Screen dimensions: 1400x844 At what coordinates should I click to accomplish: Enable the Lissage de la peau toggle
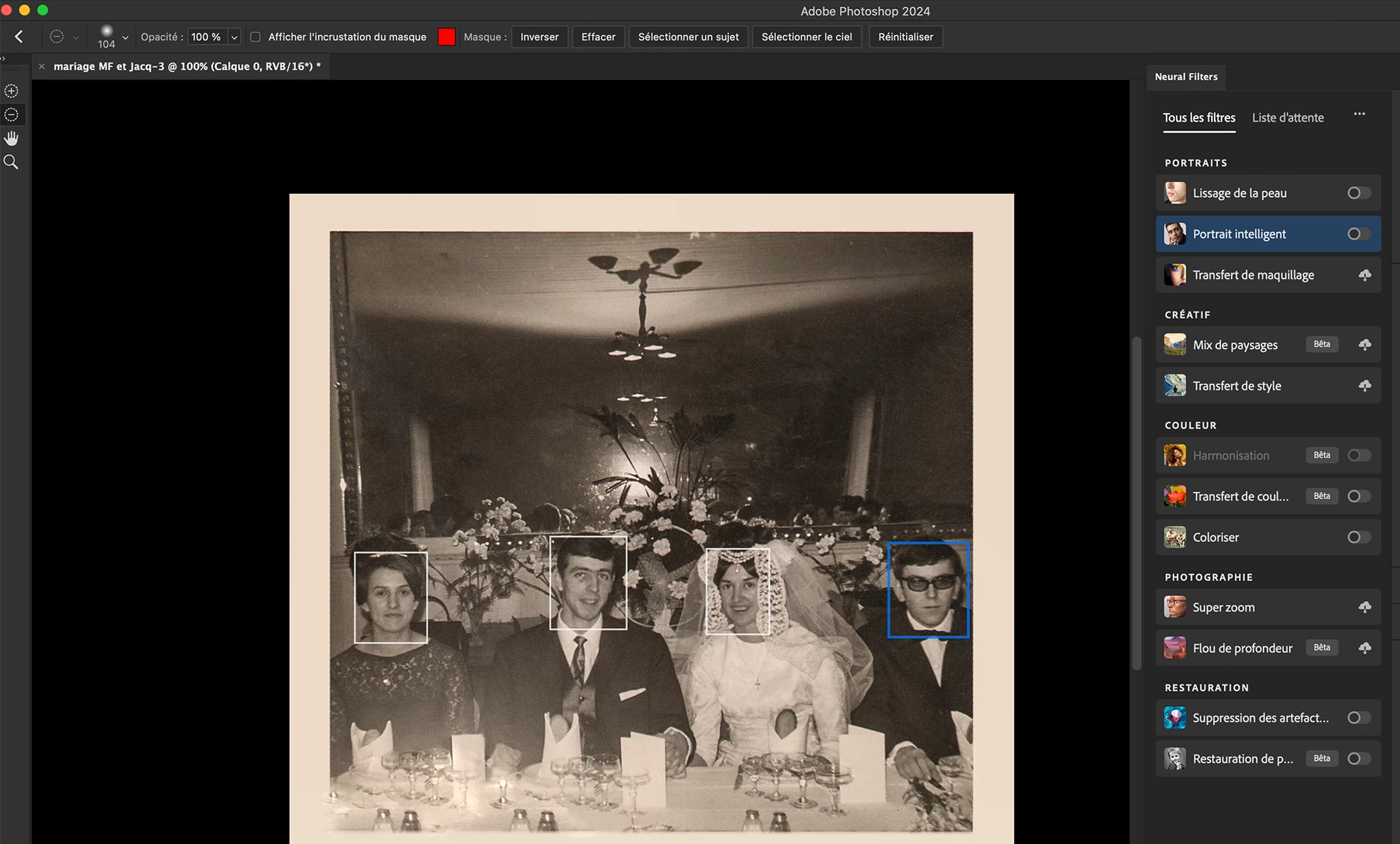(1358, 193)
